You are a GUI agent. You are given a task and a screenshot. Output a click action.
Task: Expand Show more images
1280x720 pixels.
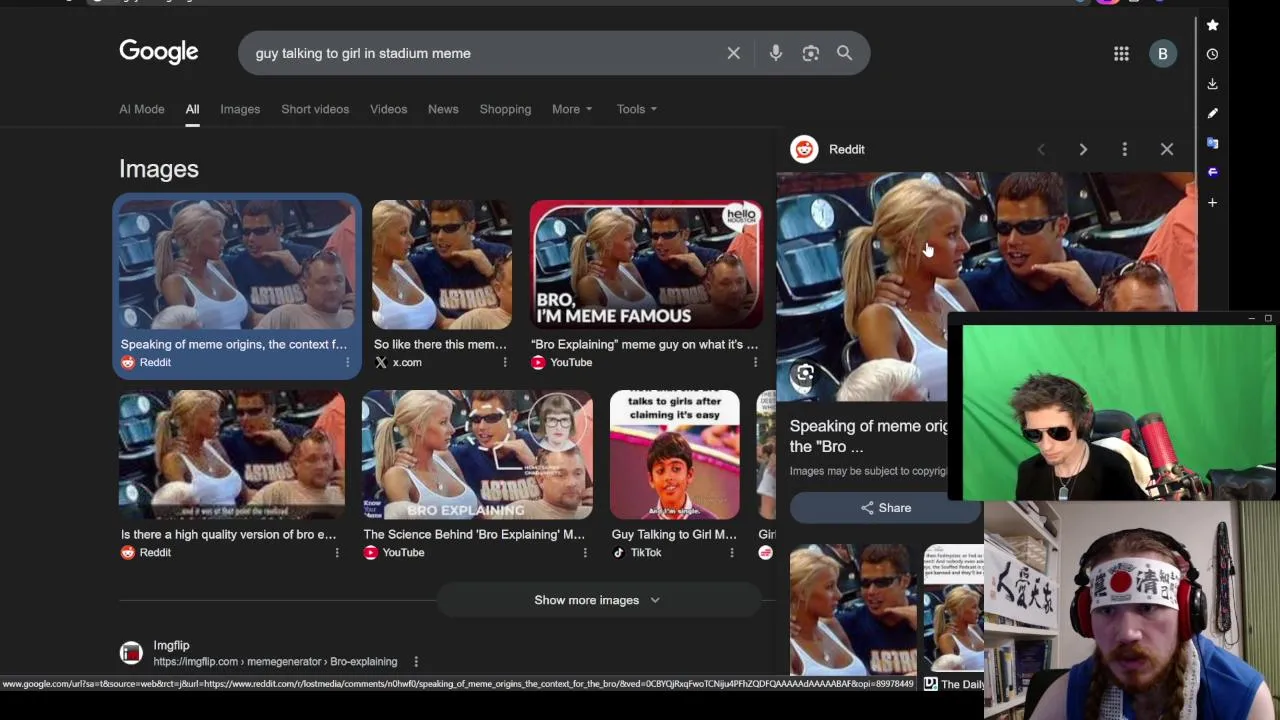[x=597, y=600]
